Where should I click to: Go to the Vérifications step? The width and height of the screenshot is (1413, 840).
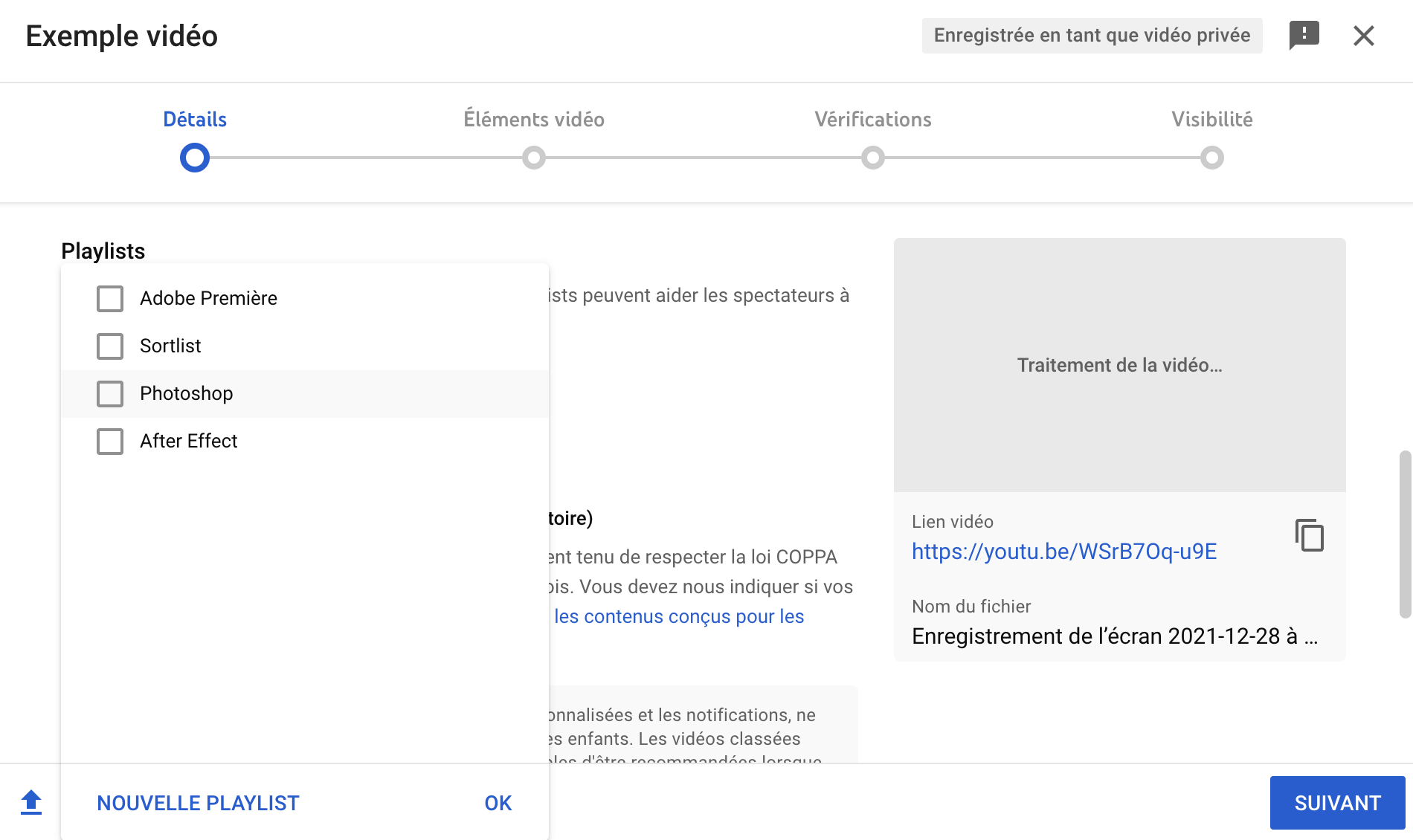point(873,119)
